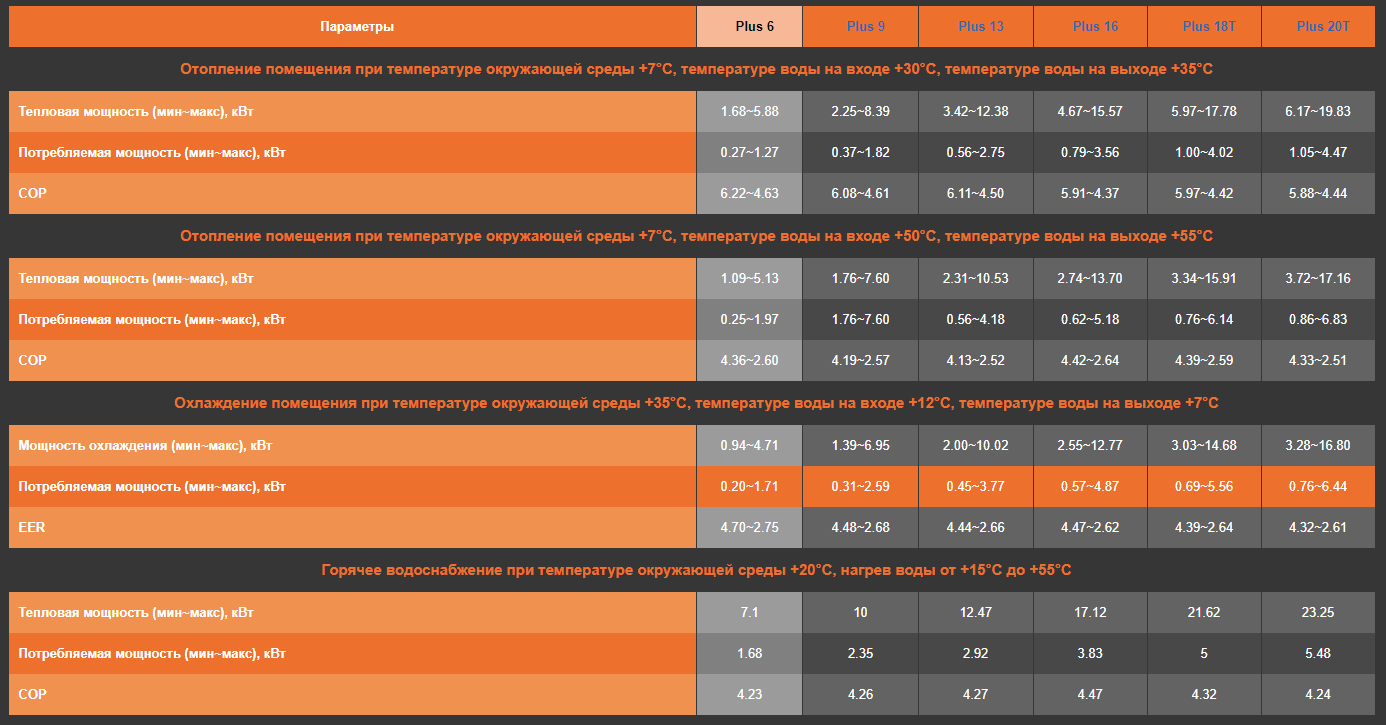Click the Горячее водоснабжение section heading
1386x725 pixels.
(x=696, y=570)
